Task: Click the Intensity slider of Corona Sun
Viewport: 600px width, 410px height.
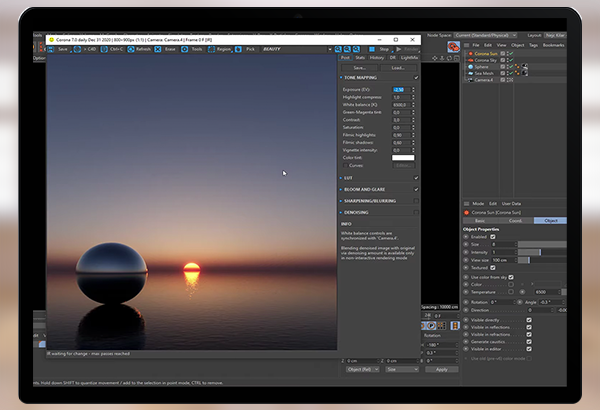Action: click(x=542, y=252)
